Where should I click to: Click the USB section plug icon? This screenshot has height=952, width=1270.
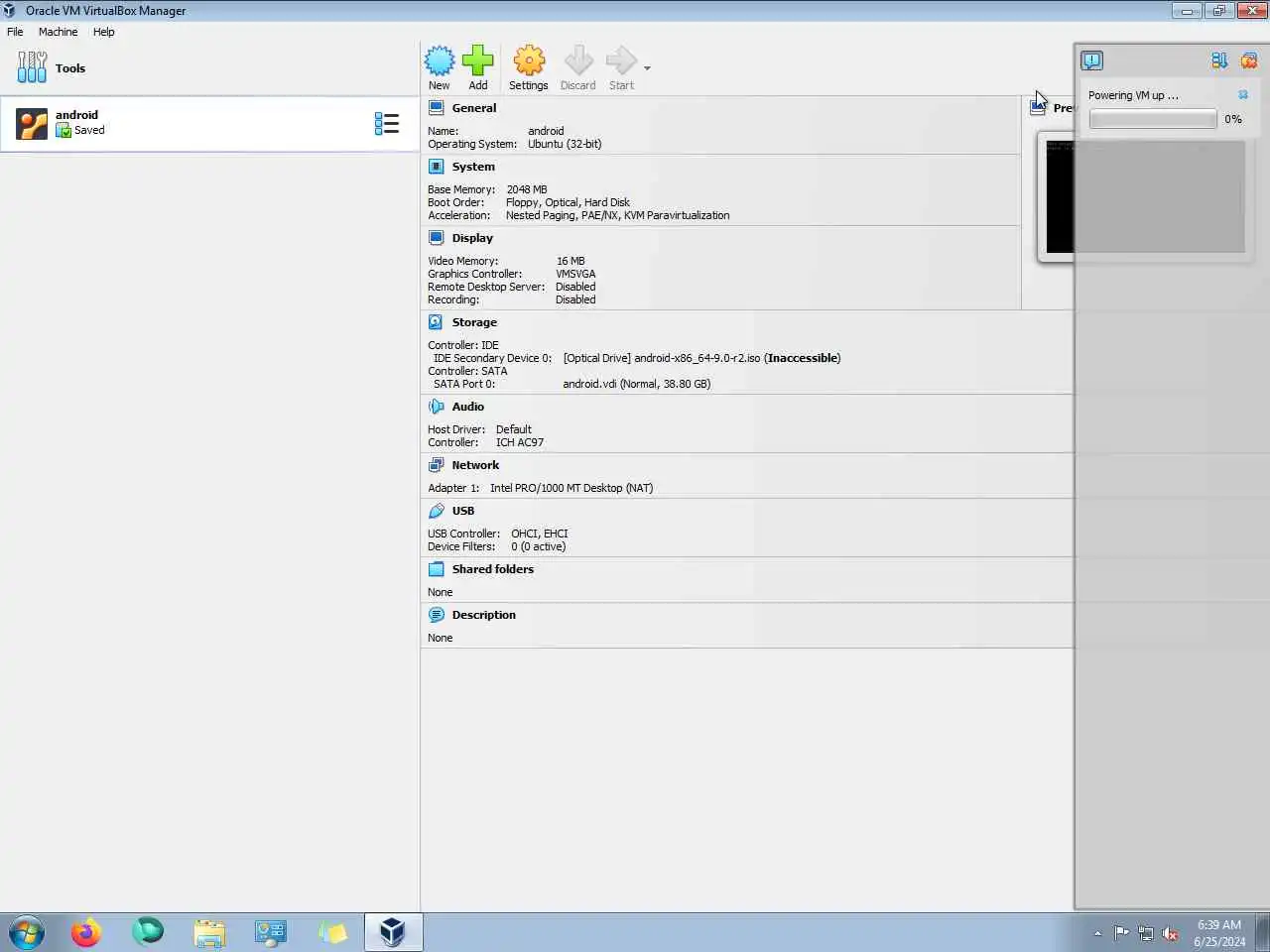click(436, 511)
